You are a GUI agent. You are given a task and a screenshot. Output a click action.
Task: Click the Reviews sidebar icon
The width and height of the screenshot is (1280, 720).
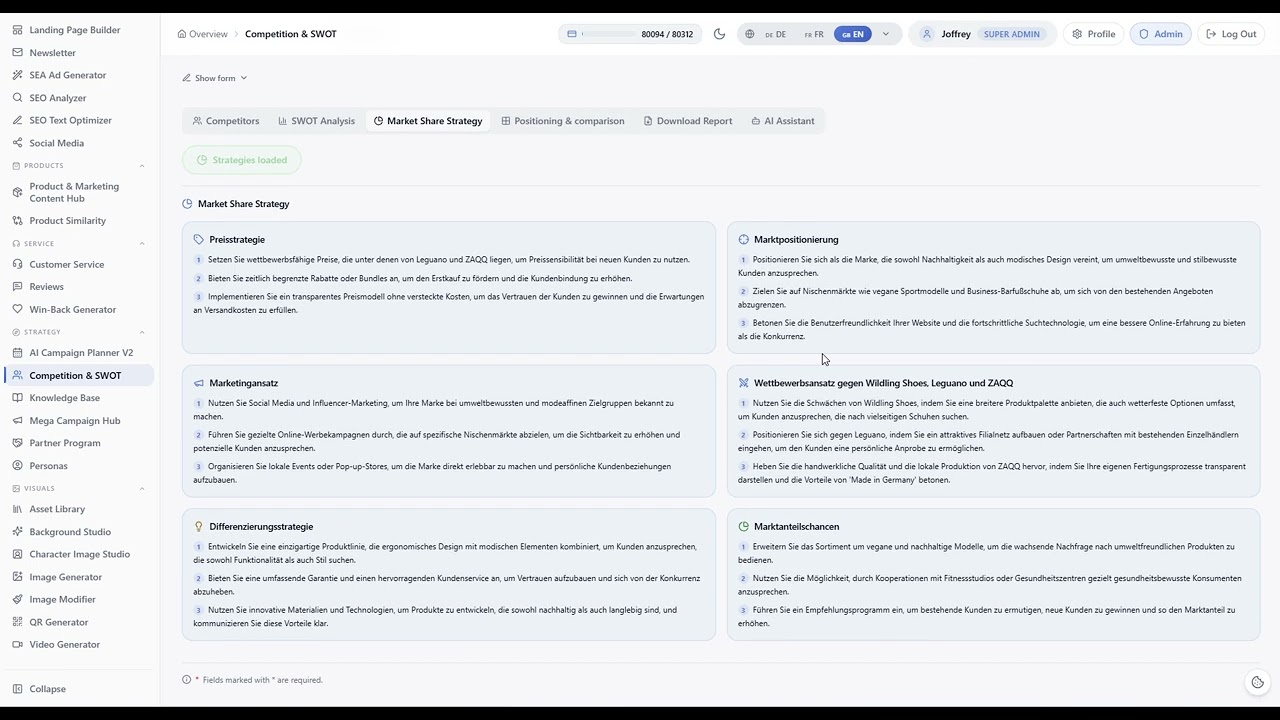pyautogui.click(x=18, y=287)
